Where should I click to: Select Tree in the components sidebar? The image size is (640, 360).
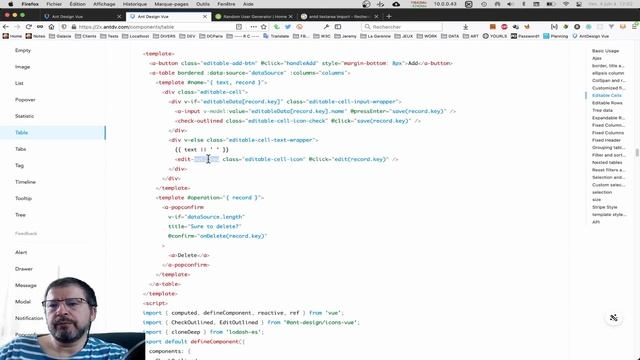[x=20, y=215]
